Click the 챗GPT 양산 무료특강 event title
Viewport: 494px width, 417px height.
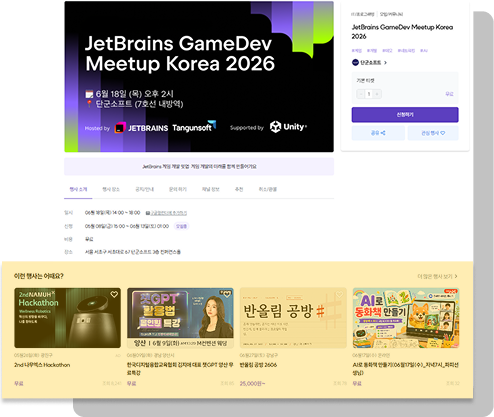pyautogui.click(x=180, y=369)
